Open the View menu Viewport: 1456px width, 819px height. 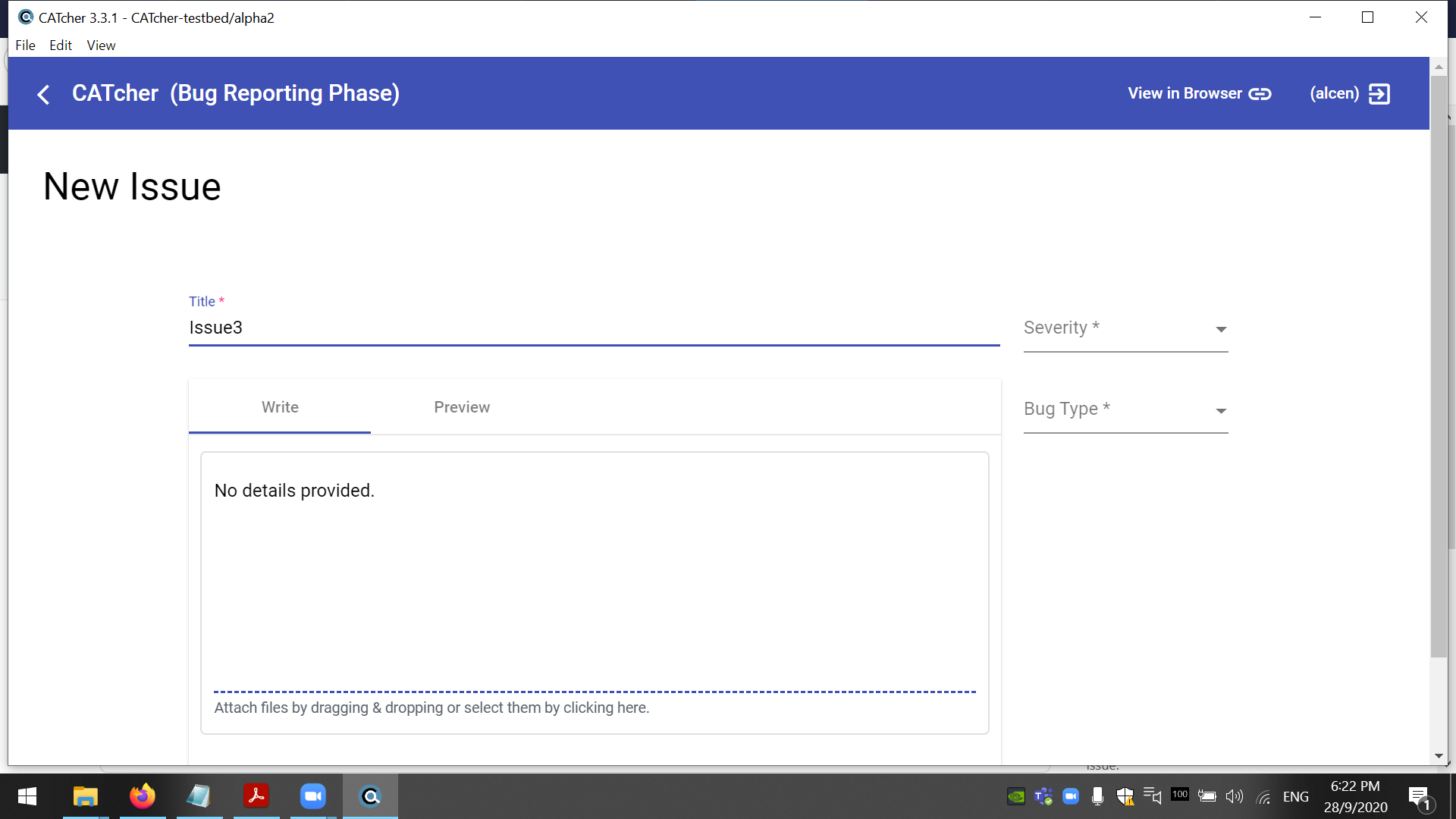click(x=101, y=45)
